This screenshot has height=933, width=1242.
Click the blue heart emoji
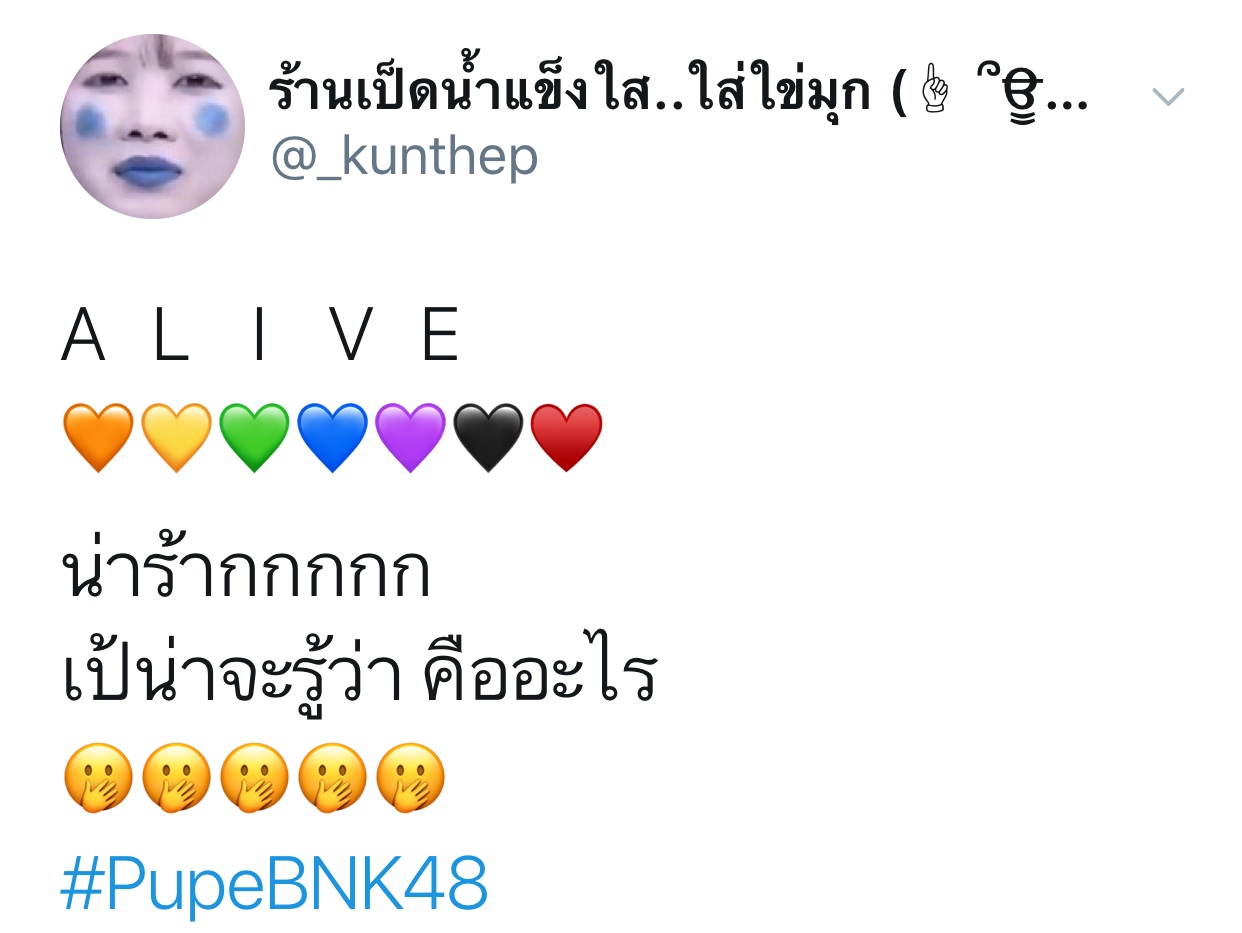(x=332, y=438)
